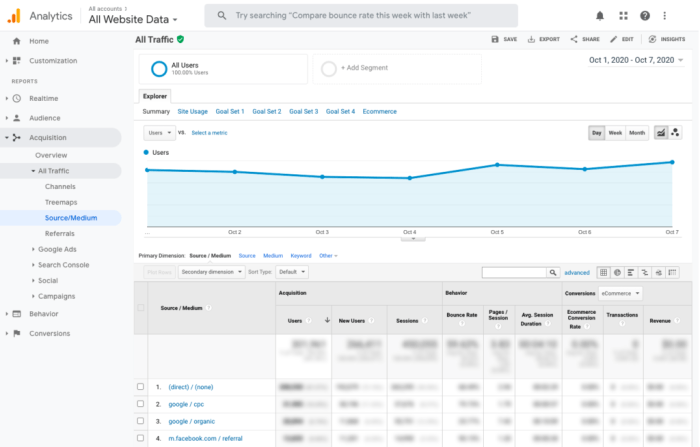Open Channels in the sidebar
This screenshot has width=700, height=447.
coord(60,187)
